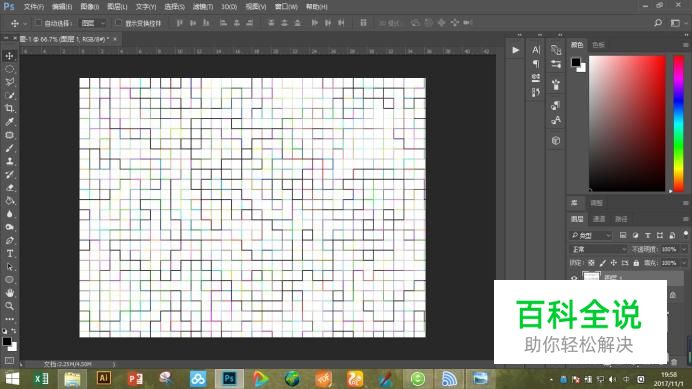Select the Crop tool
Viewport: 692px width, 389px height.
click(9, 109)
